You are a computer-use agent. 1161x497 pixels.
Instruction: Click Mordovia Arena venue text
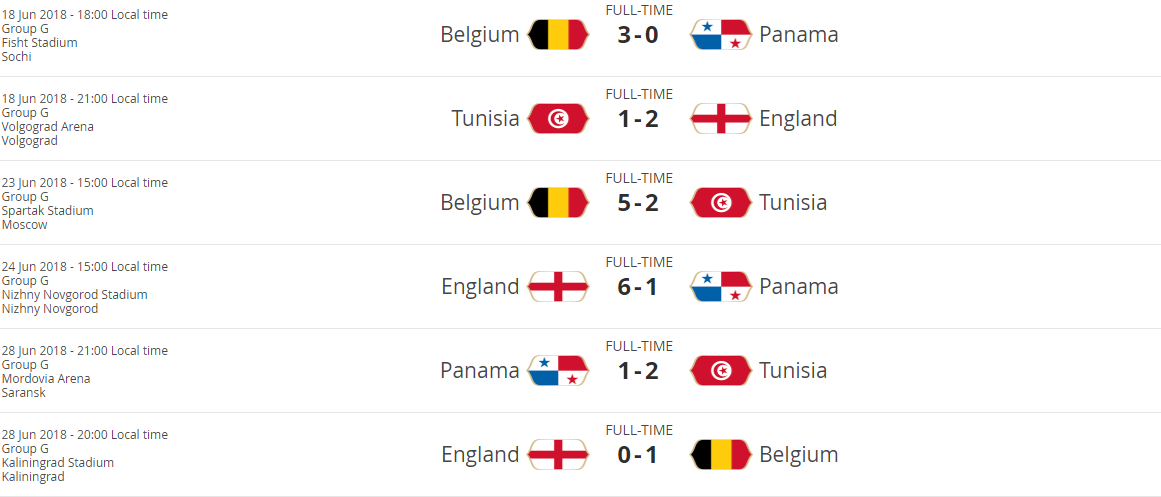[46, 379]
